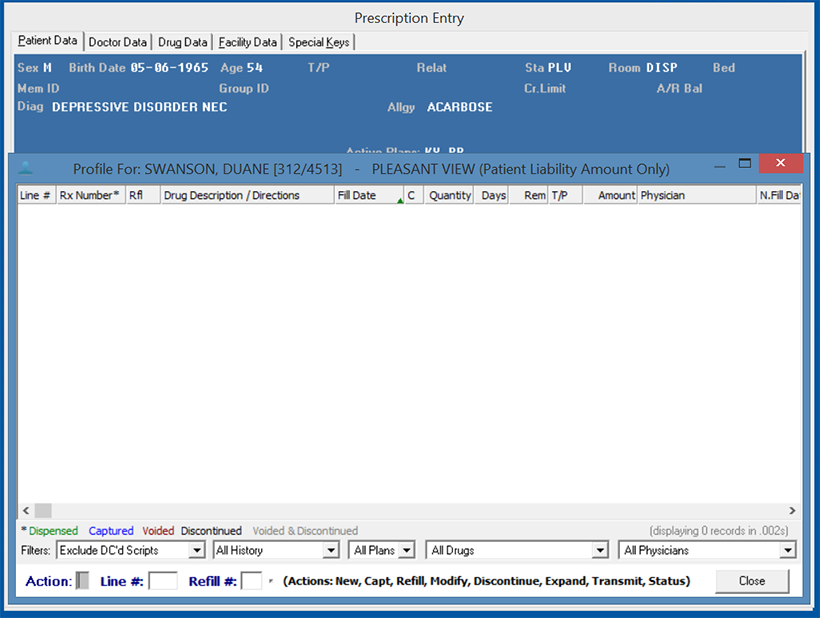Click the Line # input field
This screenshot has height=618, width=820.
click(x=163, y=581)
